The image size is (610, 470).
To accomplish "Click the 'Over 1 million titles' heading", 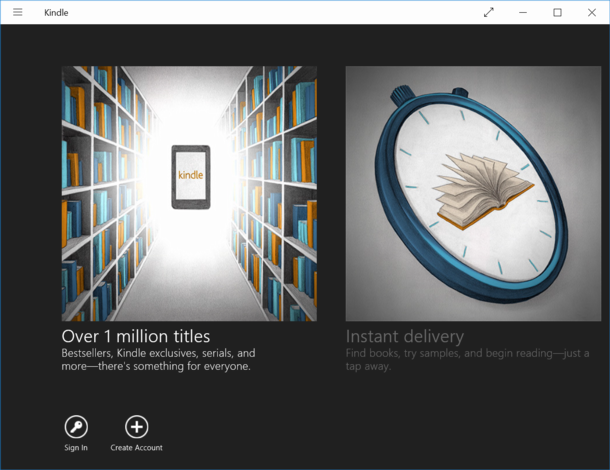I will [136, 337].
